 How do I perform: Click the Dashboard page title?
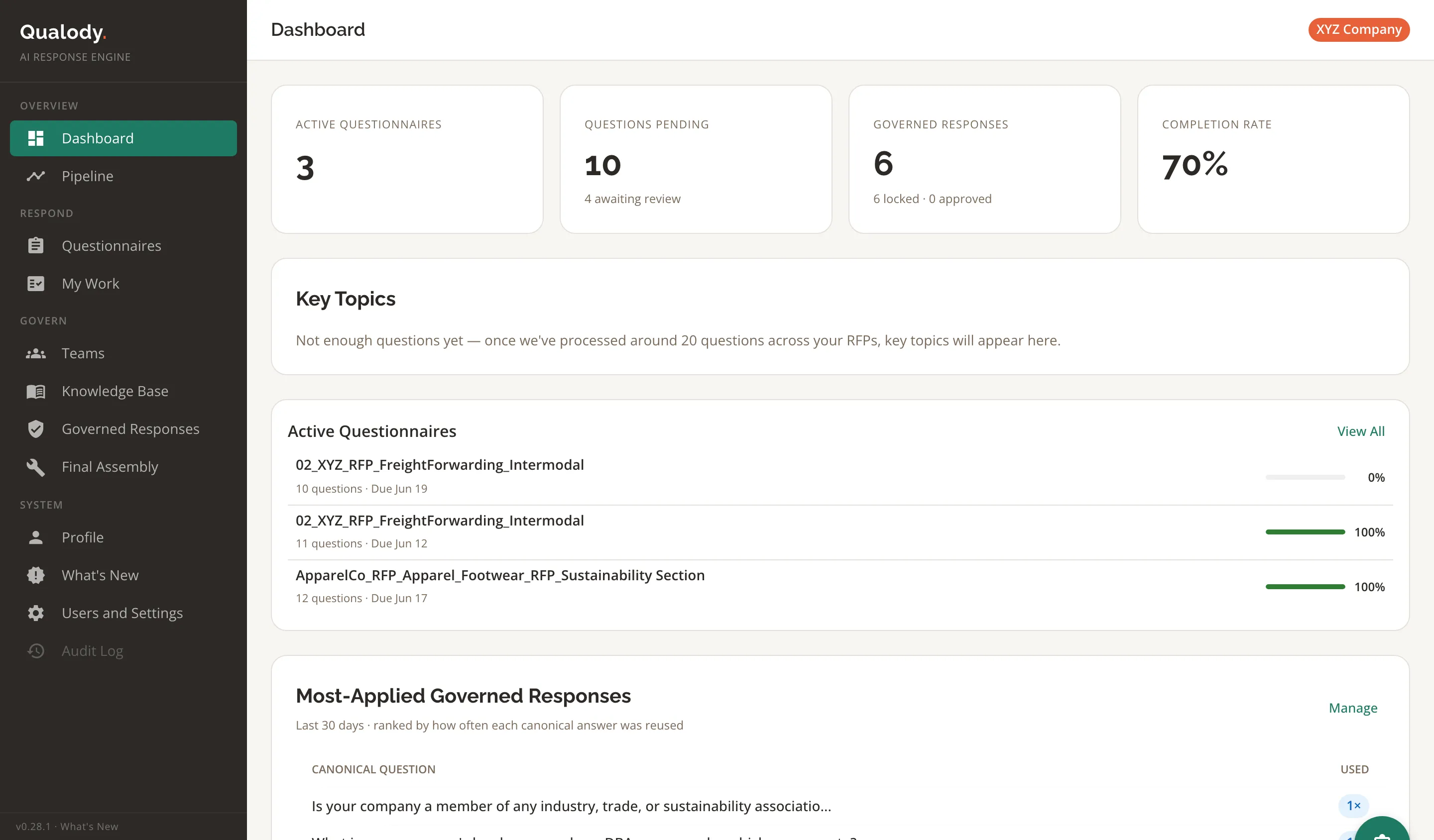[x=318, y=29]
